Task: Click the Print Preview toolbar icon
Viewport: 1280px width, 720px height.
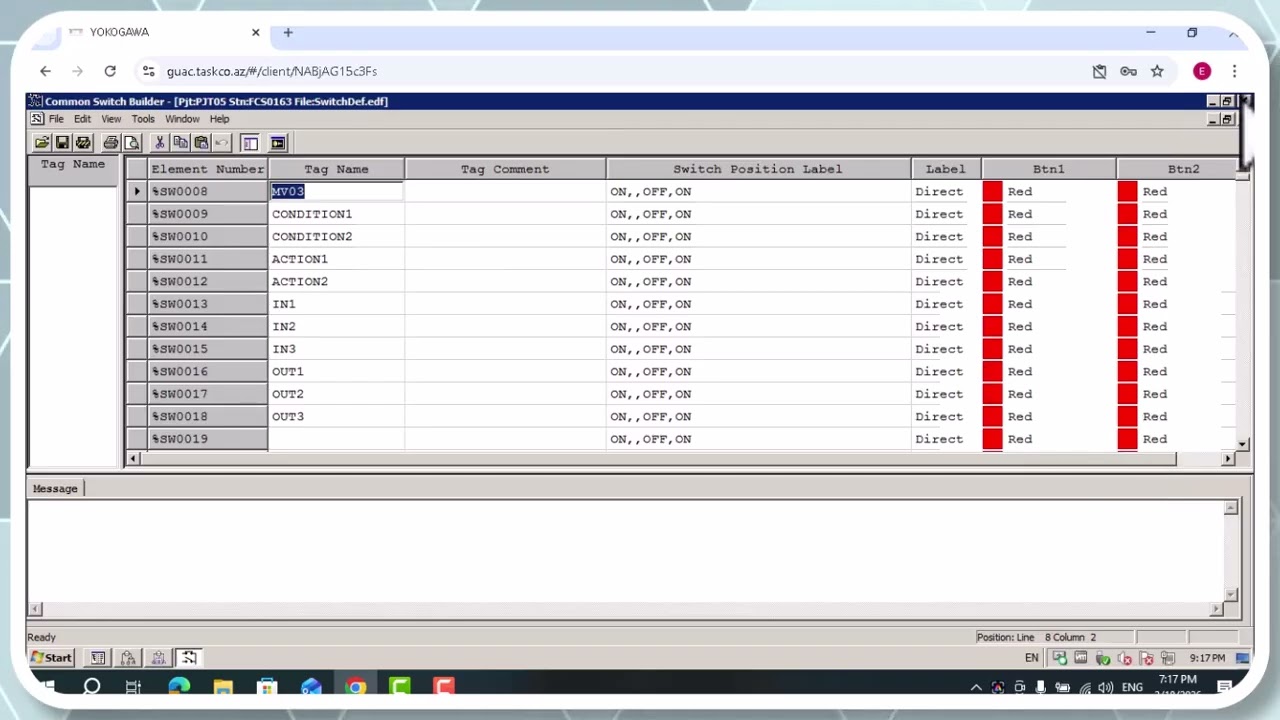Action: click(131, 143)
